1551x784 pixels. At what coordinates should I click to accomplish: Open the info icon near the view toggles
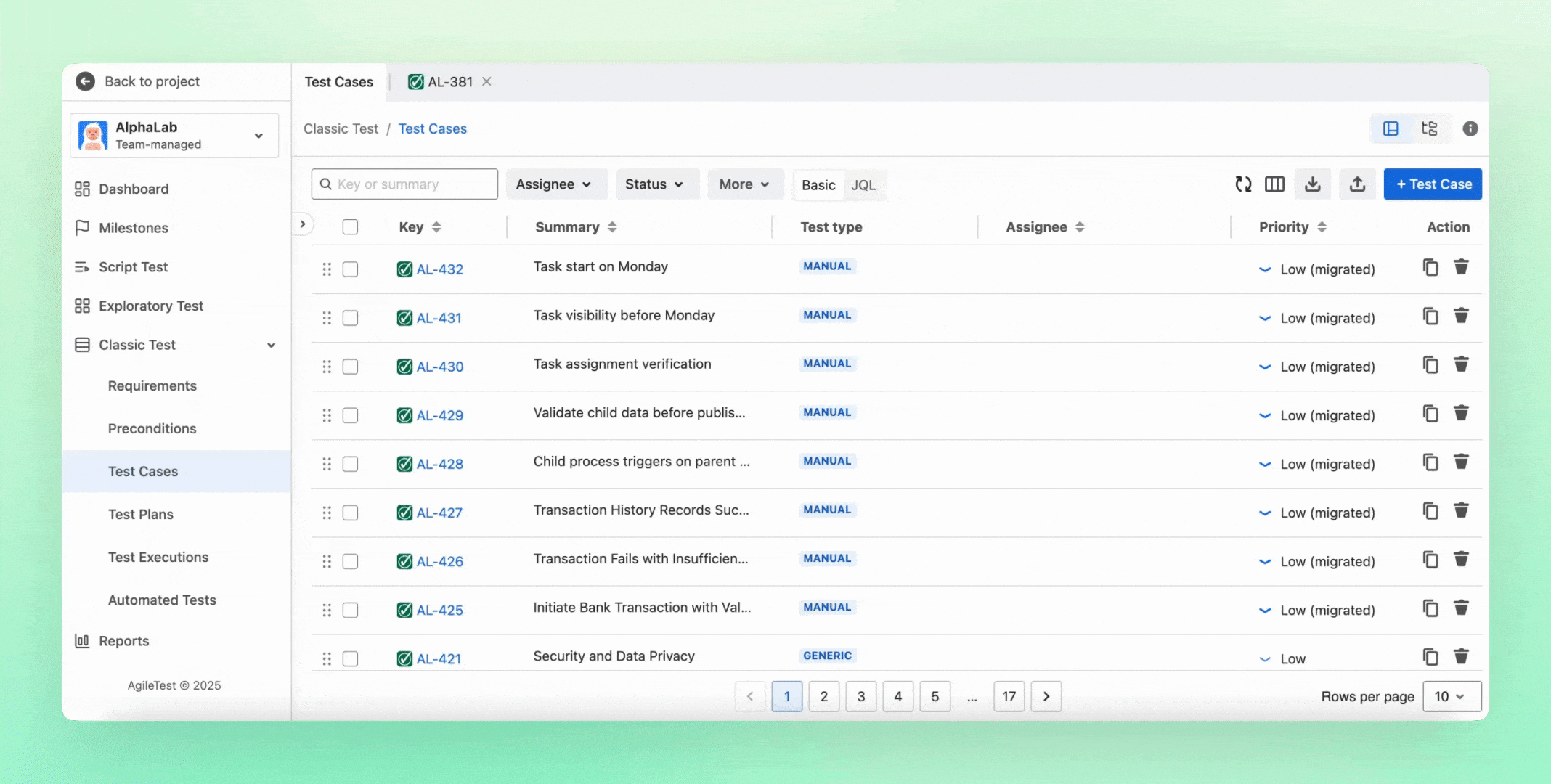point(1471,128)
